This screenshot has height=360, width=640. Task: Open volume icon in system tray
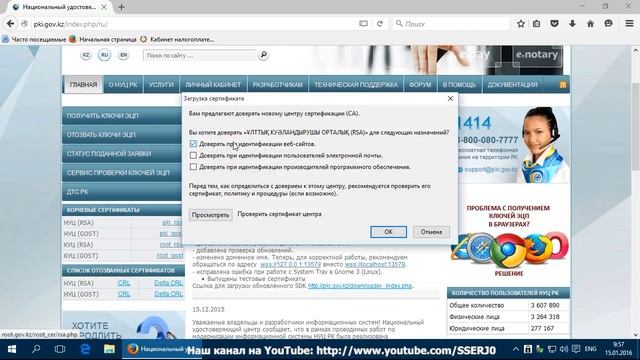point(564,349)
